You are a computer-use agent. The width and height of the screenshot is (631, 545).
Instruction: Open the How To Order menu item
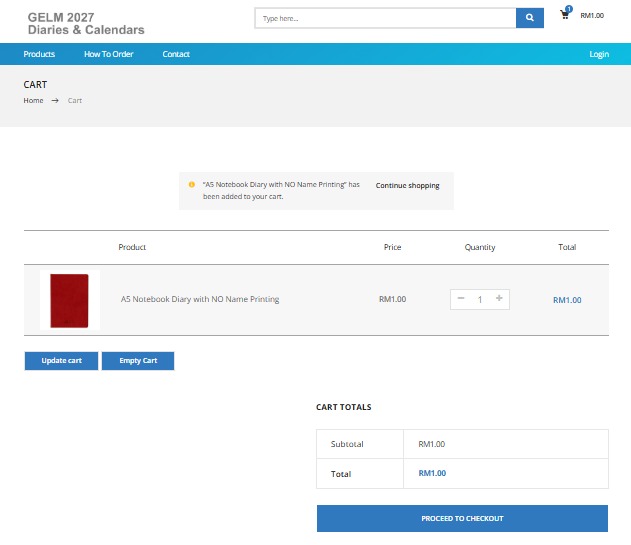[x=109, y=54]
